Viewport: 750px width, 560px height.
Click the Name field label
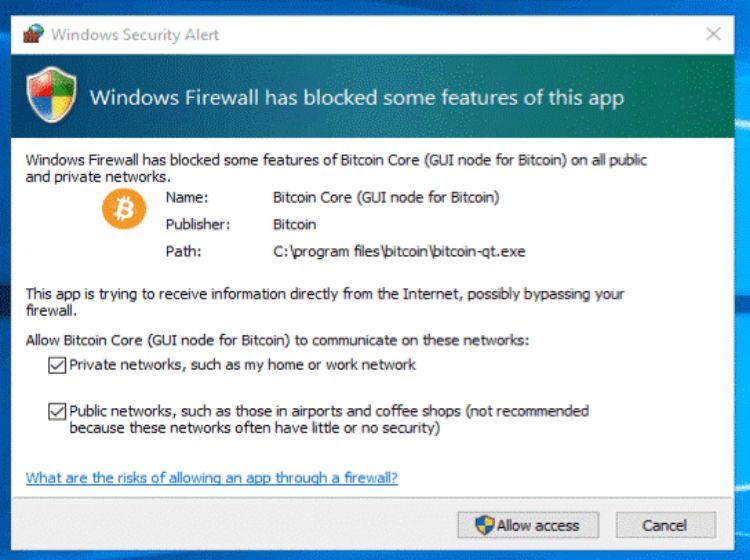tap(185, 197)
